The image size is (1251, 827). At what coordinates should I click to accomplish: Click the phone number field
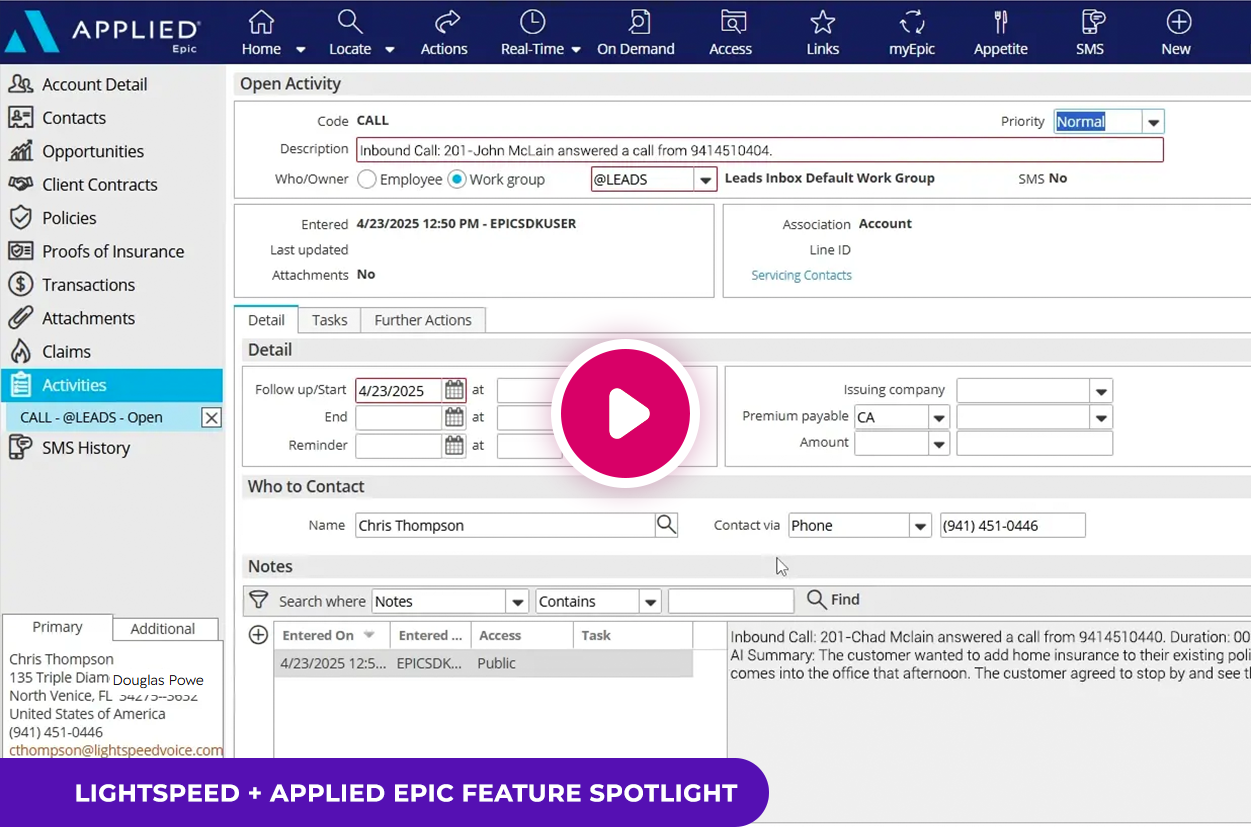tap(1012, 525)
